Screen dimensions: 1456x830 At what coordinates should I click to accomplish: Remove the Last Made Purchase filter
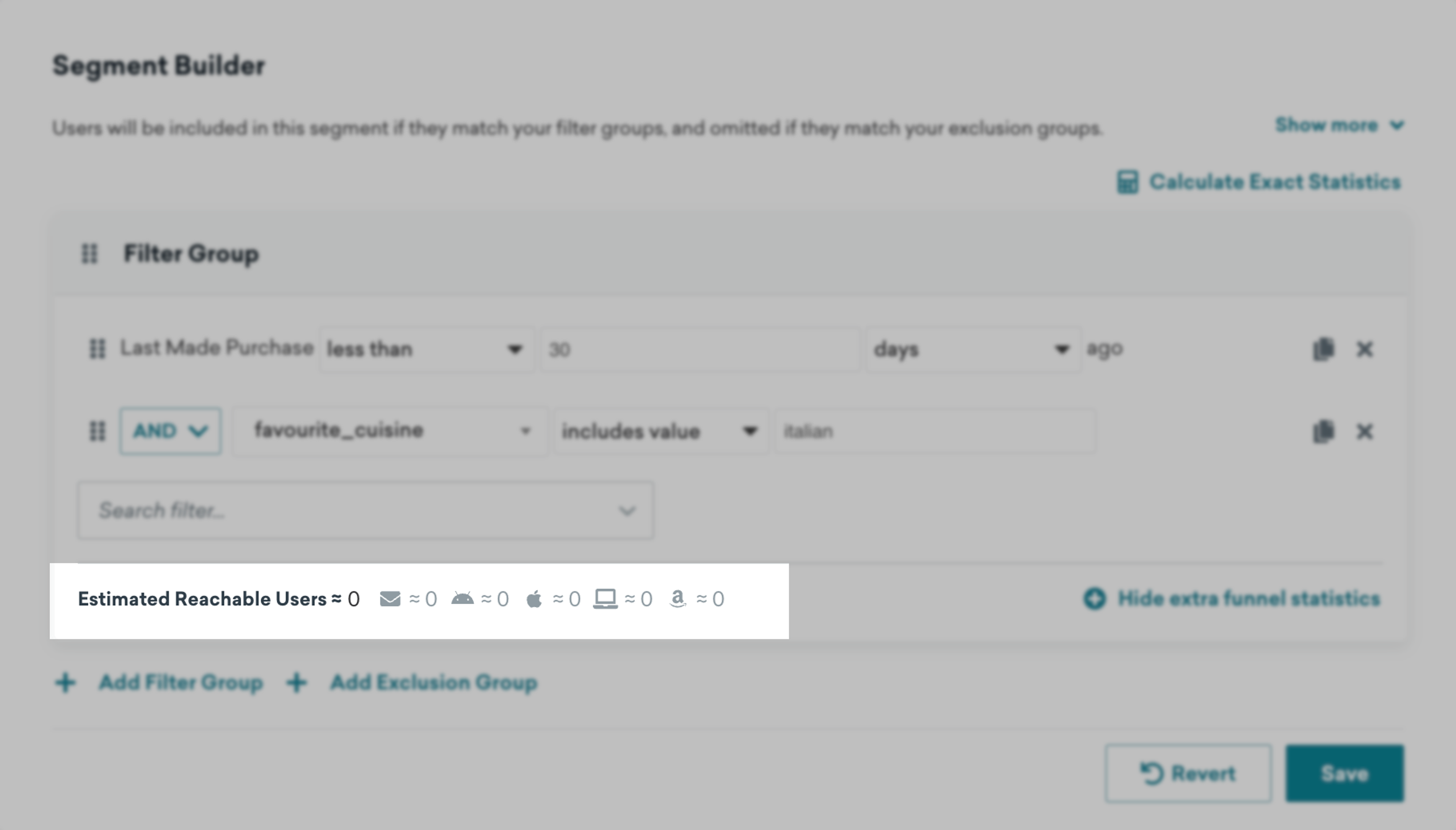[x=1364, y=349]
